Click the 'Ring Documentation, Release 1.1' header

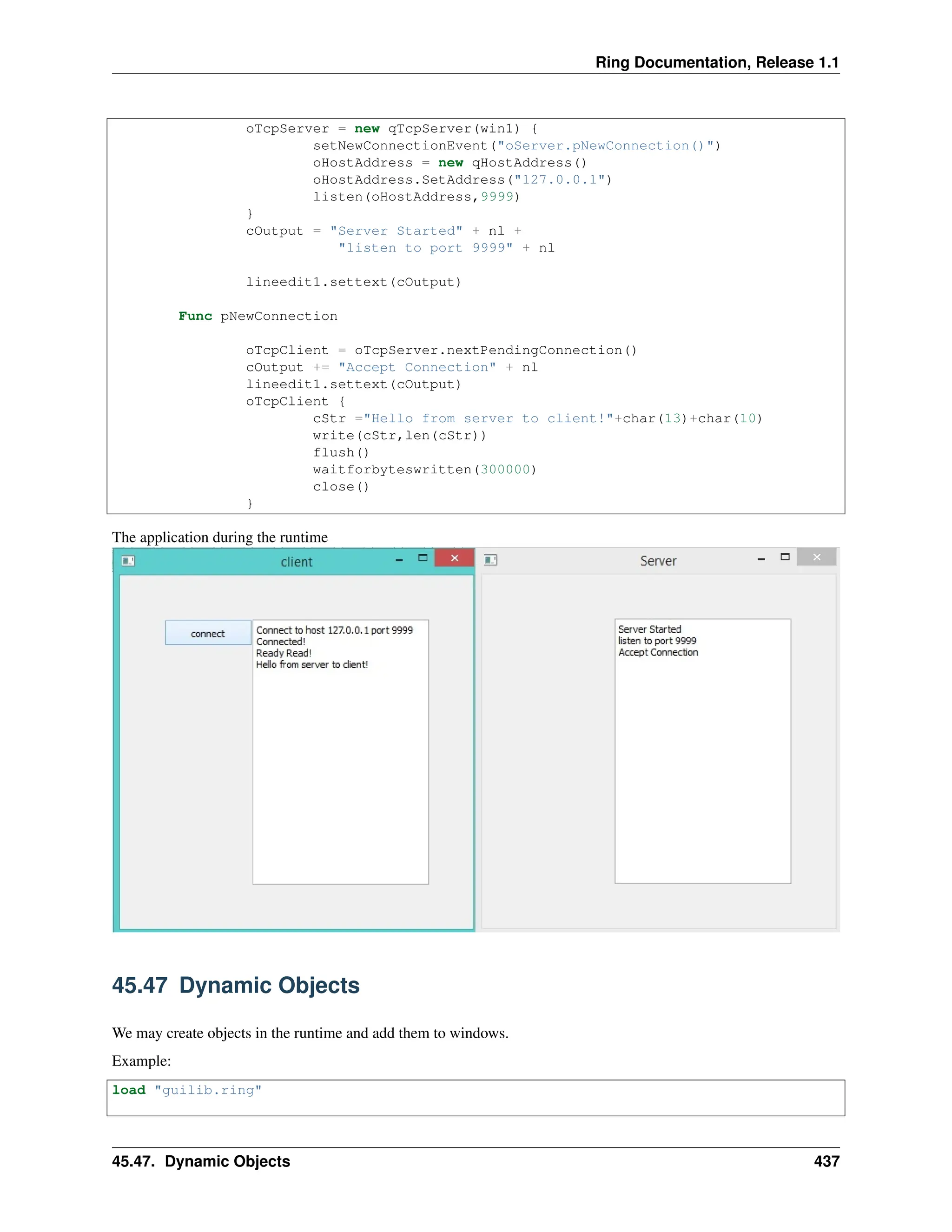[x=717, y=62]
